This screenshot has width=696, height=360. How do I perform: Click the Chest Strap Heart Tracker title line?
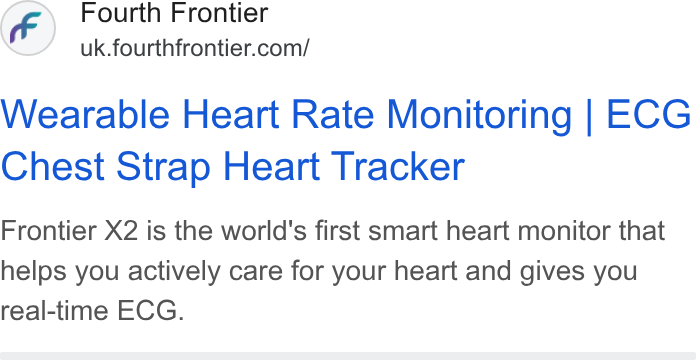233,166
